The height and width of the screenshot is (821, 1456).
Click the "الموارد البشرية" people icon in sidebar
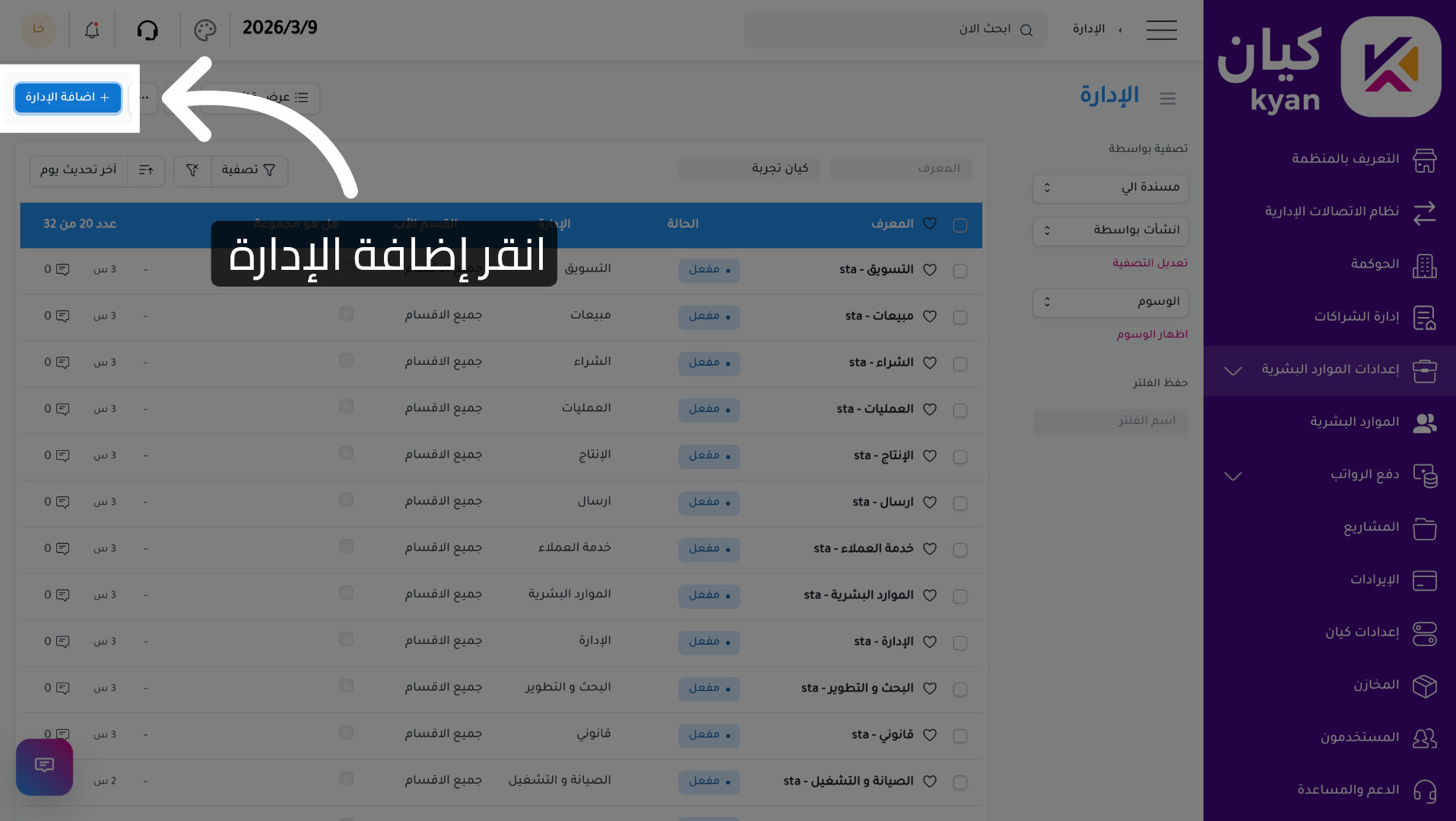point(1425,423)
